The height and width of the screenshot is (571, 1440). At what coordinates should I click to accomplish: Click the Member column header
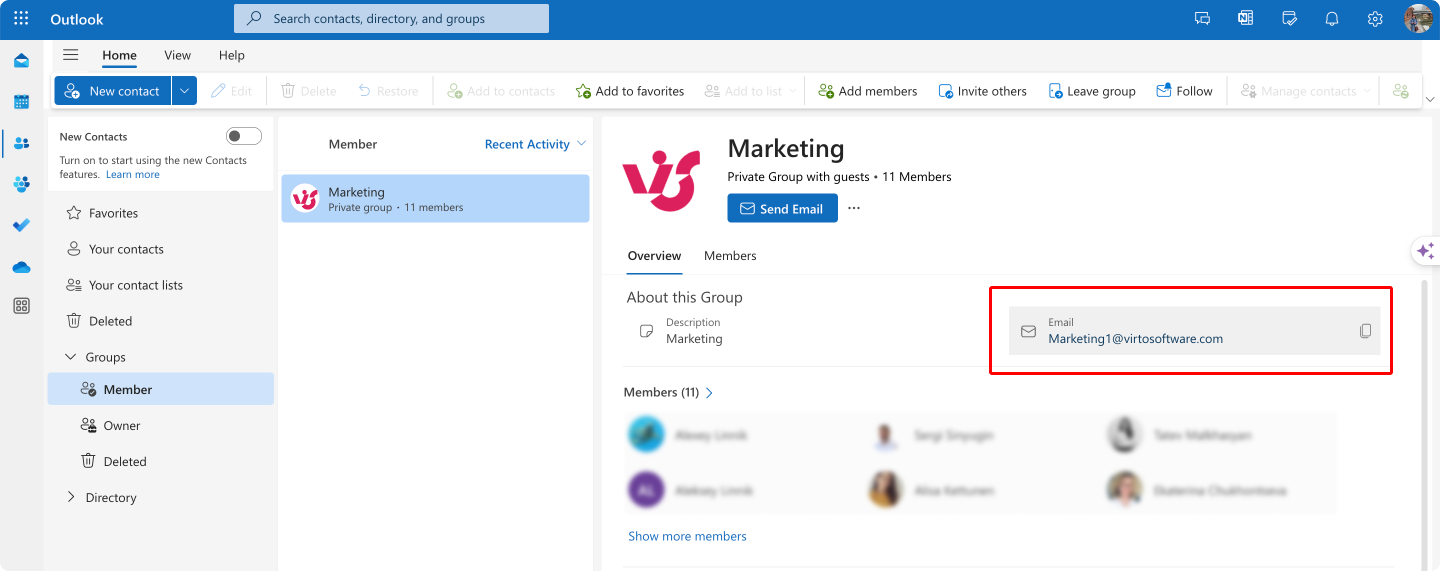(x=352, y=144)
